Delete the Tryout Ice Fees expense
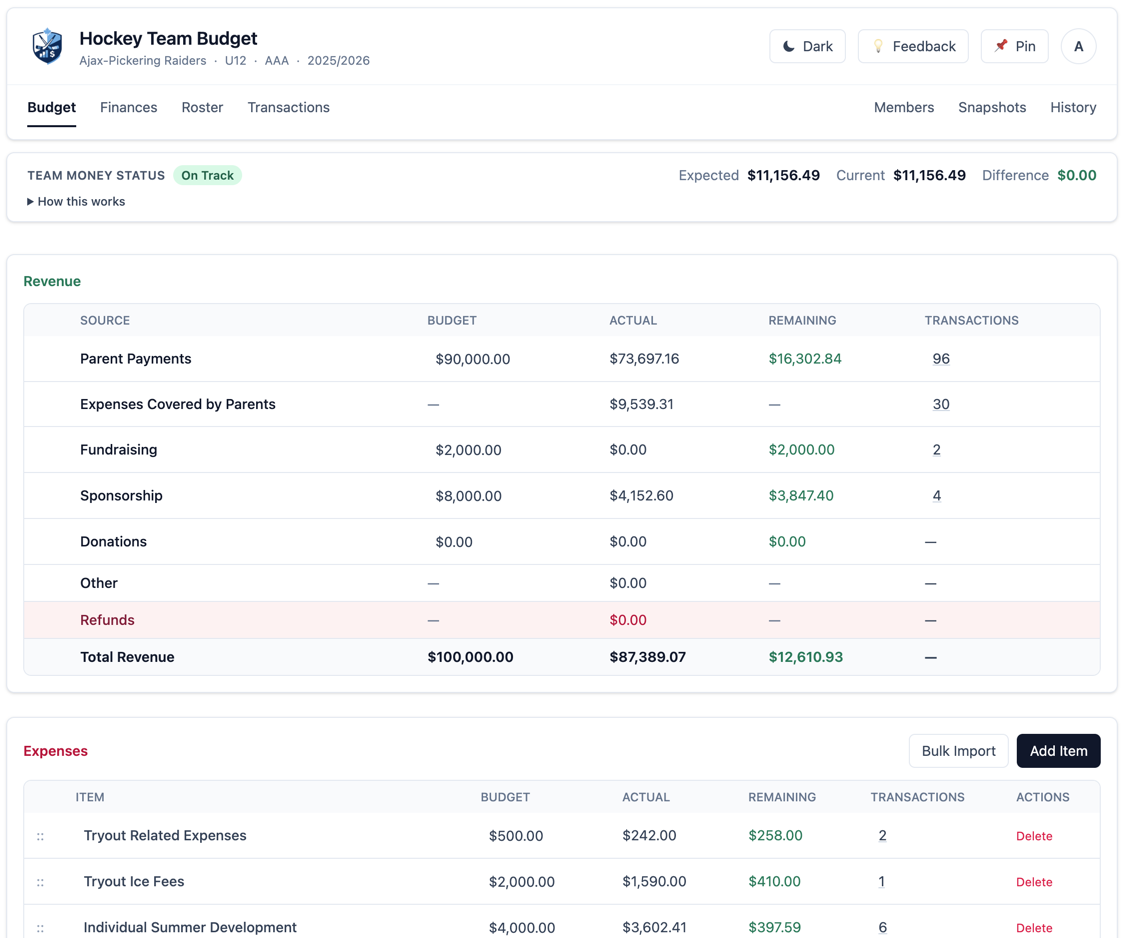The height and width of the screenshot is (938, 1126). (1034, 882)
